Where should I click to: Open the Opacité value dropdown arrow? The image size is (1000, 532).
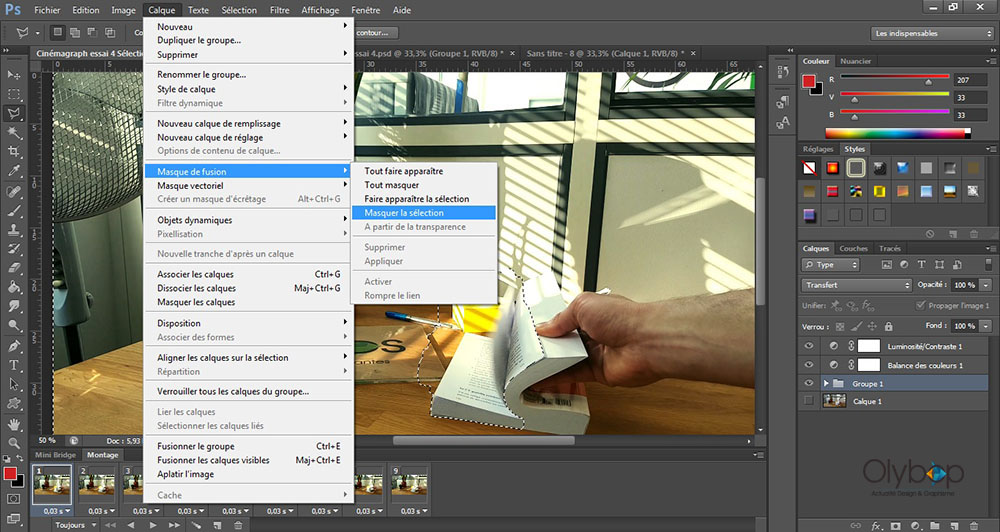click(986, 285)
